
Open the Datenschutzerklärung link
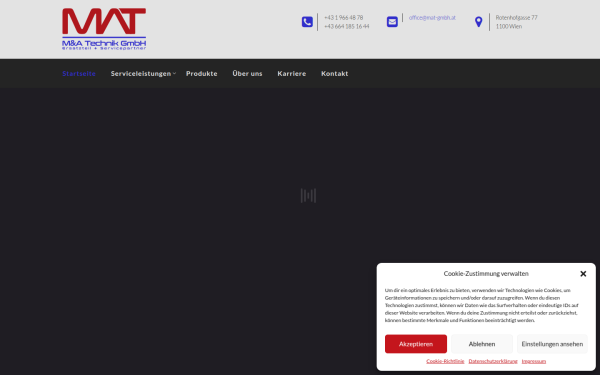pyautogui.click(x=493, y=361)
